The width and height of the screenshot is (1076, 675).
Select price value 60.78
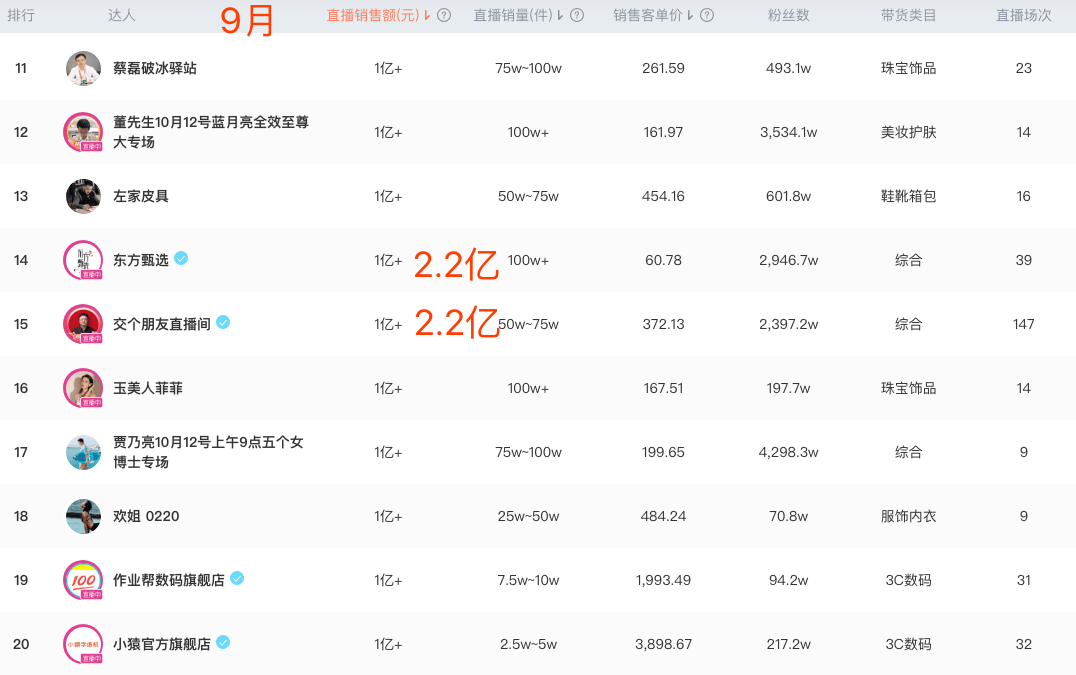coord(664,260)
